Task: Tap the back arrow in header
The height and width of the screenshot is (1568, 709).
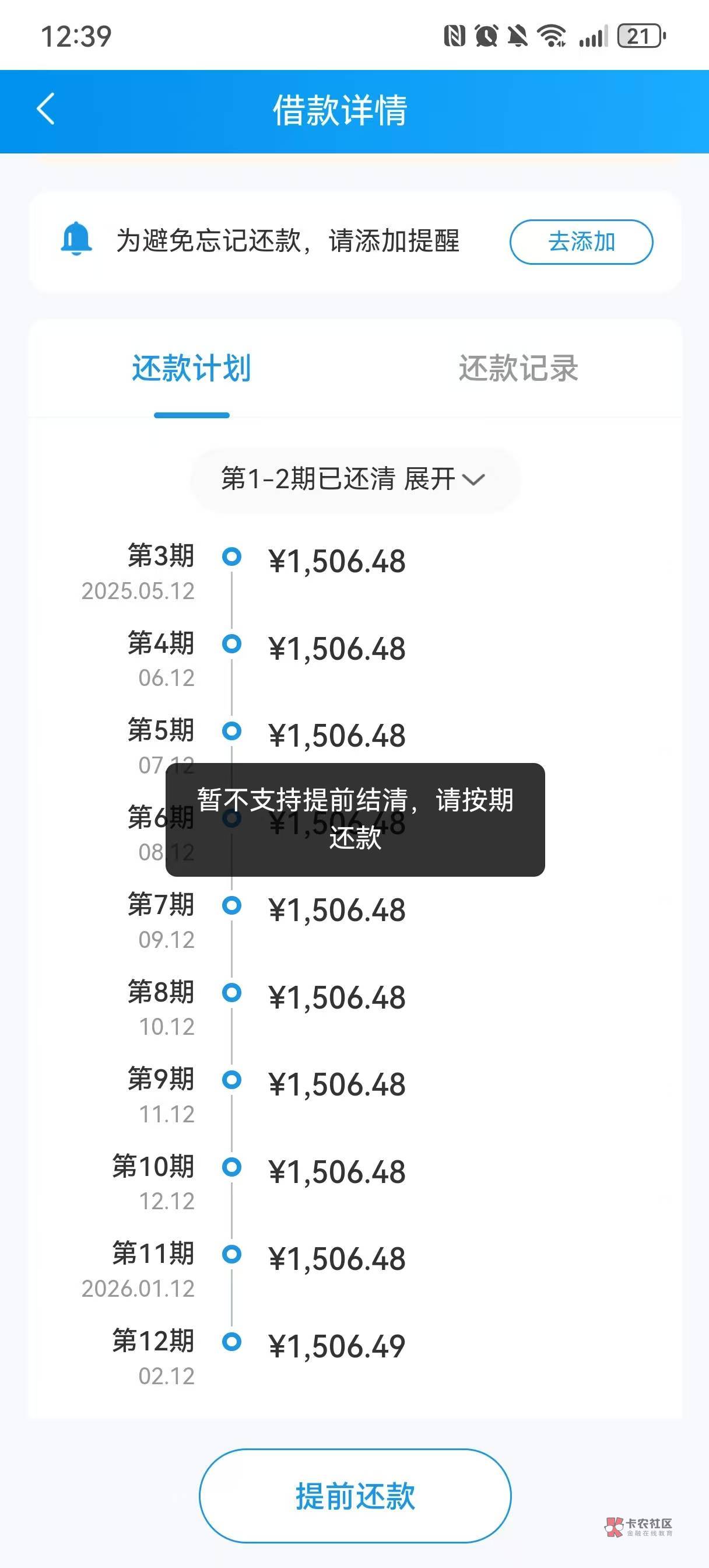Action: coord(46,110)
